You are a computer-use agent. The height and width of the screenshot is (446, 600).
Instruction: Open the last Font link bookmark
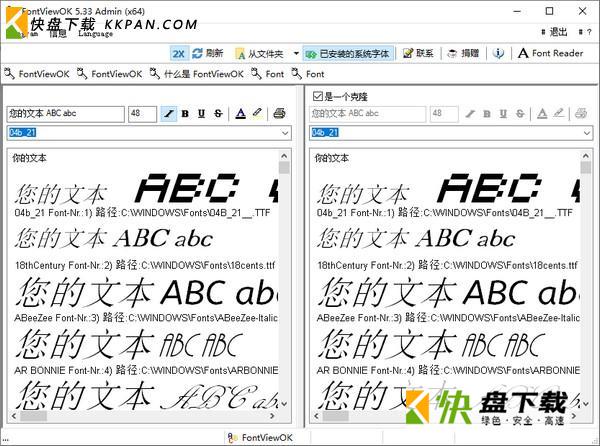308,74
